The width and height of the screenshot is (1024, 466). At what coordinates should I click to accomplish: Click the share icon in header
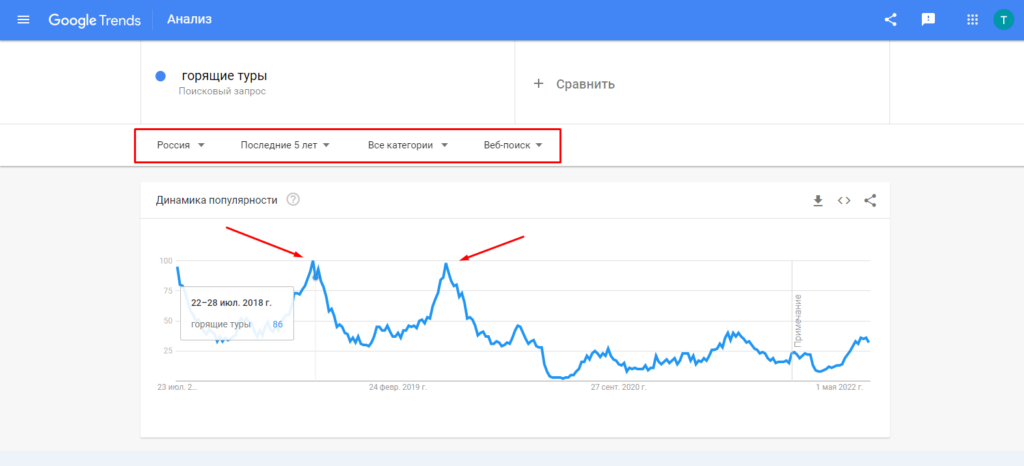pos(891,20)
